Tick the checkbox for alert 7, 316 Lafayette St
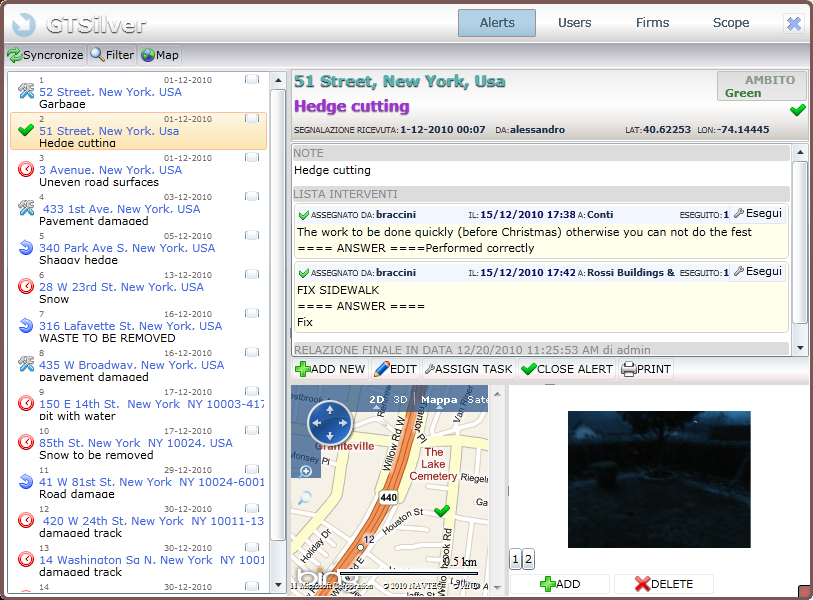 tap(252, 313)
